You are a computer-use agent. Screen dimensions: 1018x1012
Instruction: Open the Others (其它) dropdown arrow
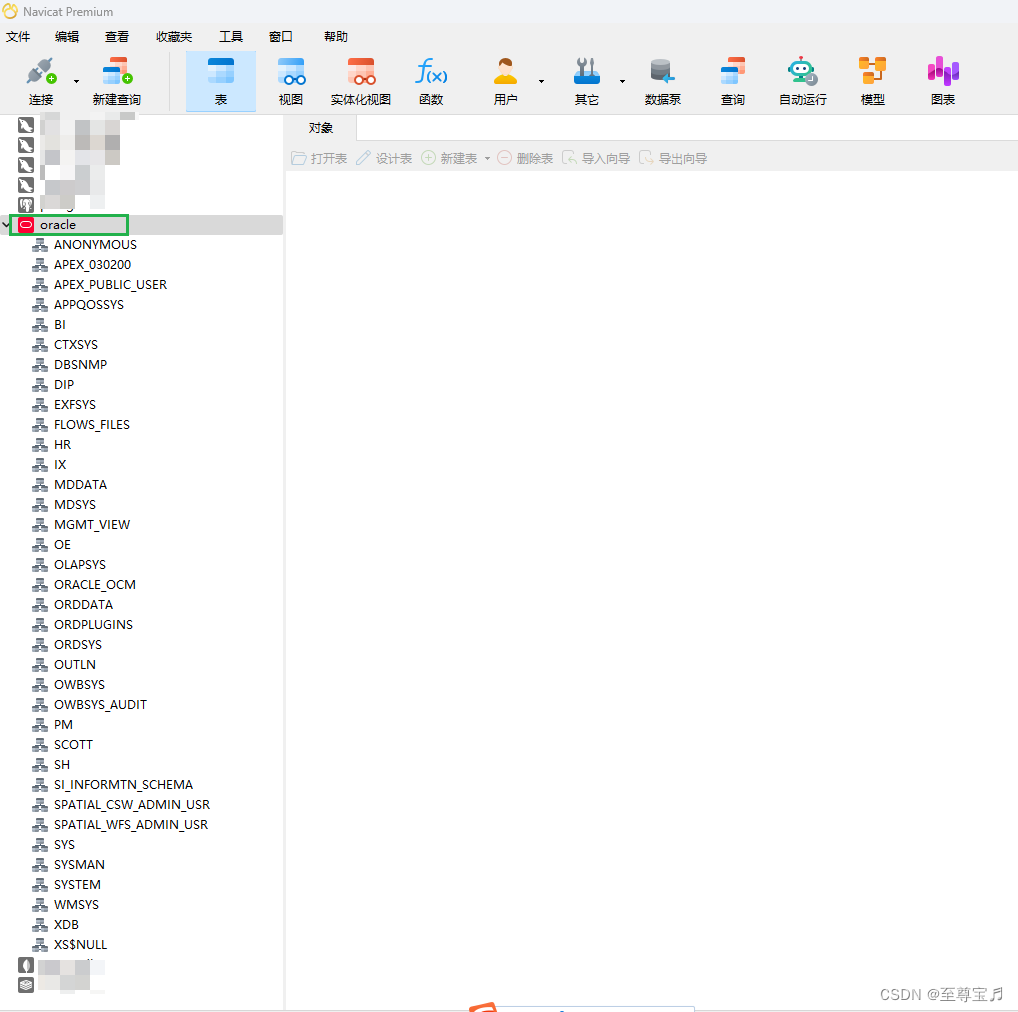(623, 81)
